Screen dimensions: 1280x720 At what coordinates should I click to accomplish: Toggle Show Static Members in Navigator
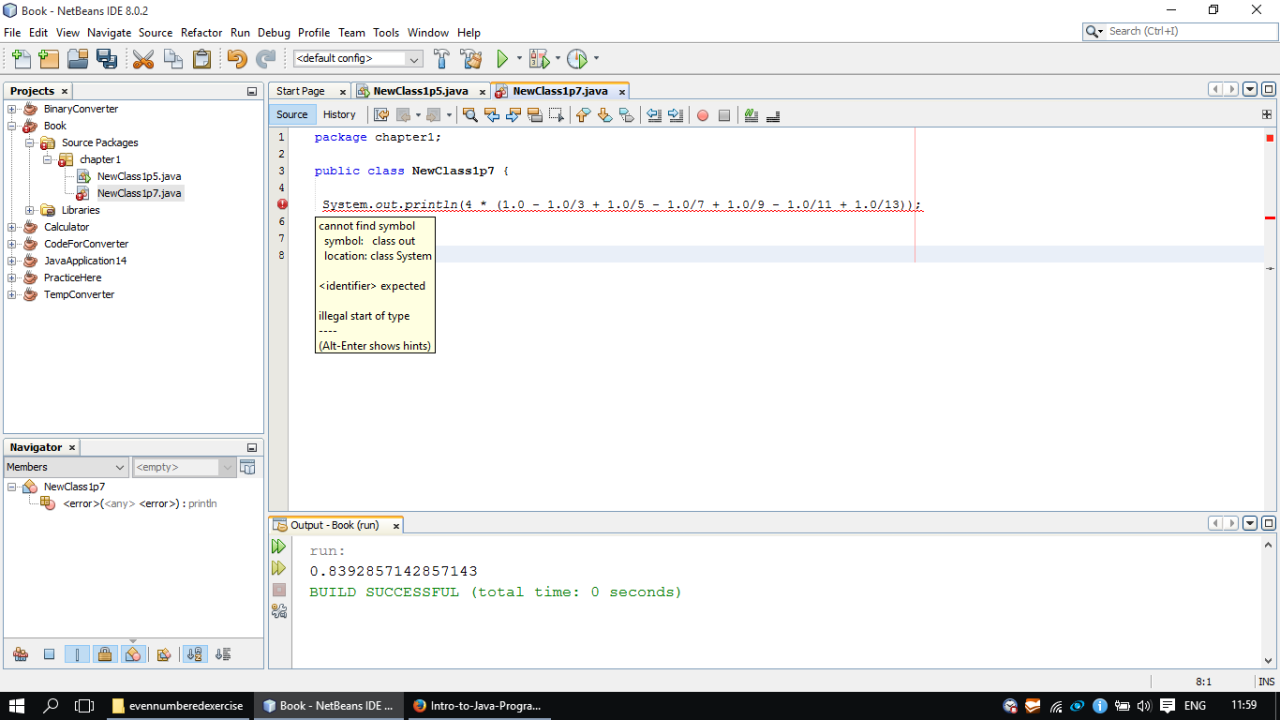[x=76, y=654]
